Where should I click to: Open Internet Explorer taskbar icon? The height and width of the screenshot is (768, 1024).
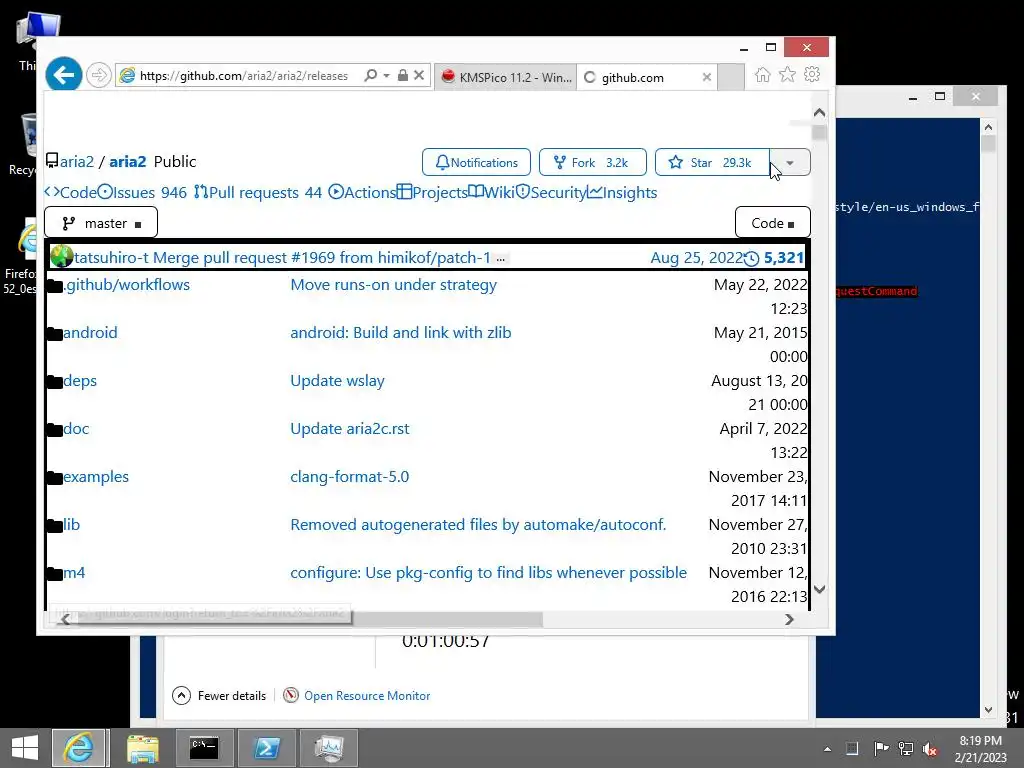point(78,748)
